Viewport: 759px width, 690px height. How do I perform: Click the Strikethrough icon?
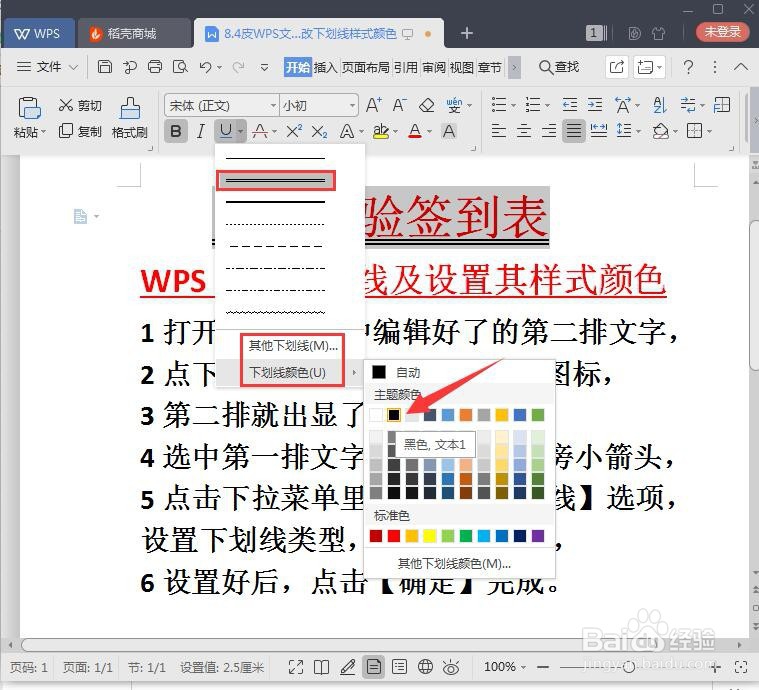click(260, 131)
